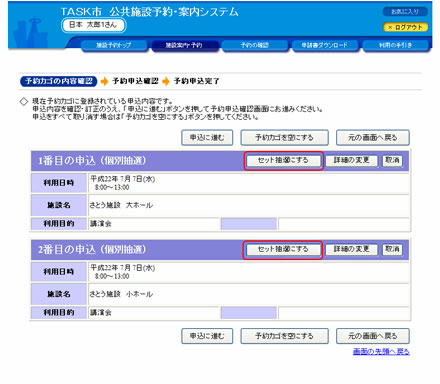Click セット抽選にする for 2番目の申込
440x384 pixels.
click(283, 250)
